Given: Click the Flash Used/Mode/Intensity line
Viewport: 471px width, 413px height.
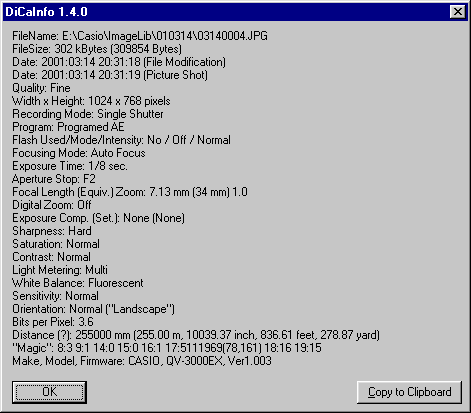Looking at the screenshot, I should coord(121,140).
